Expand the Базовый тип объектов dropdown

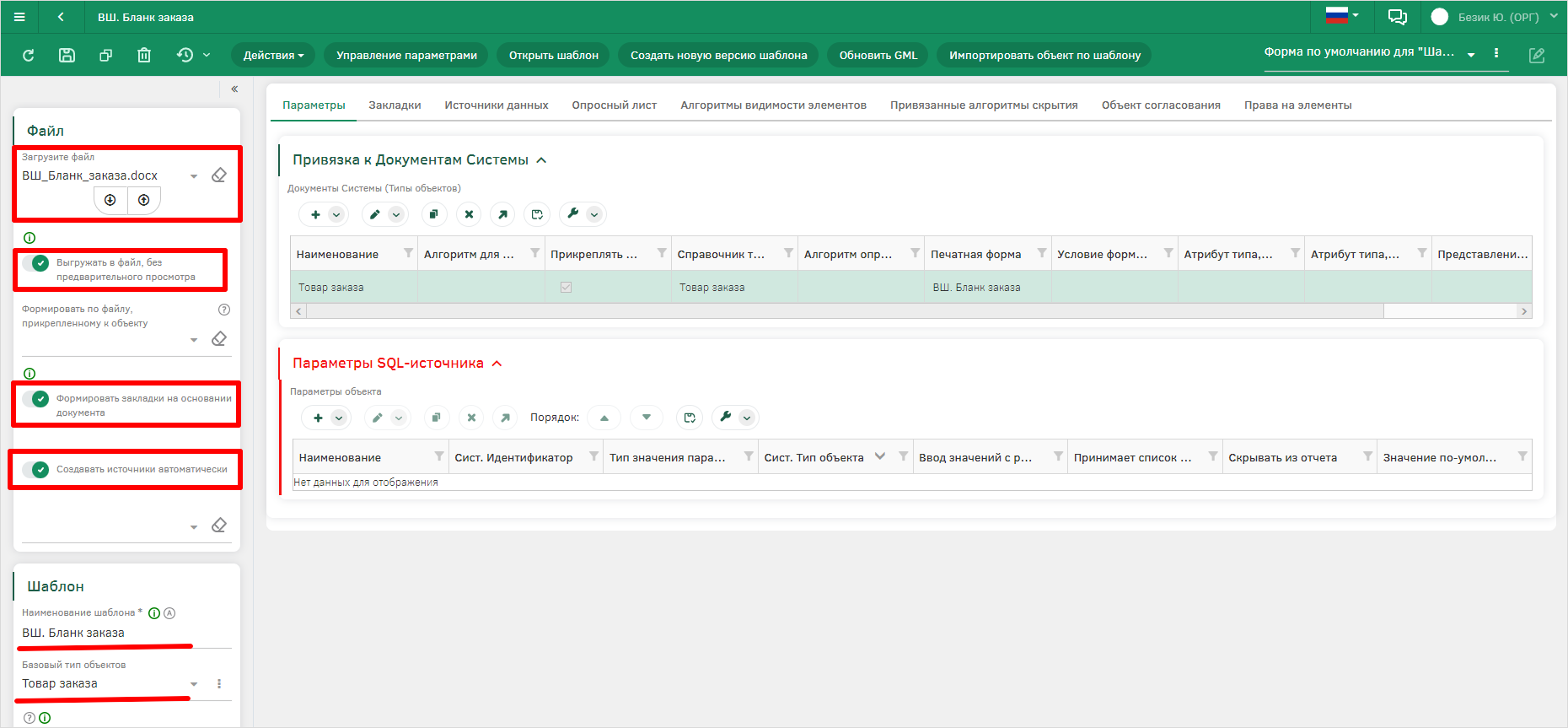194,684
